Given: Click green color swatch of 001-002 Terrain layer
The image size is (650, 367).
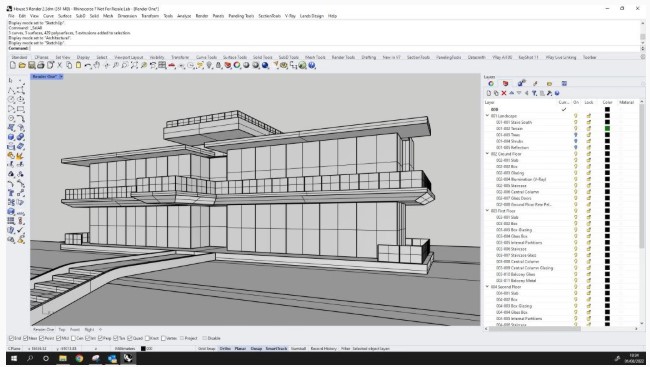Looking at the screenshot, I should [607, 129].
